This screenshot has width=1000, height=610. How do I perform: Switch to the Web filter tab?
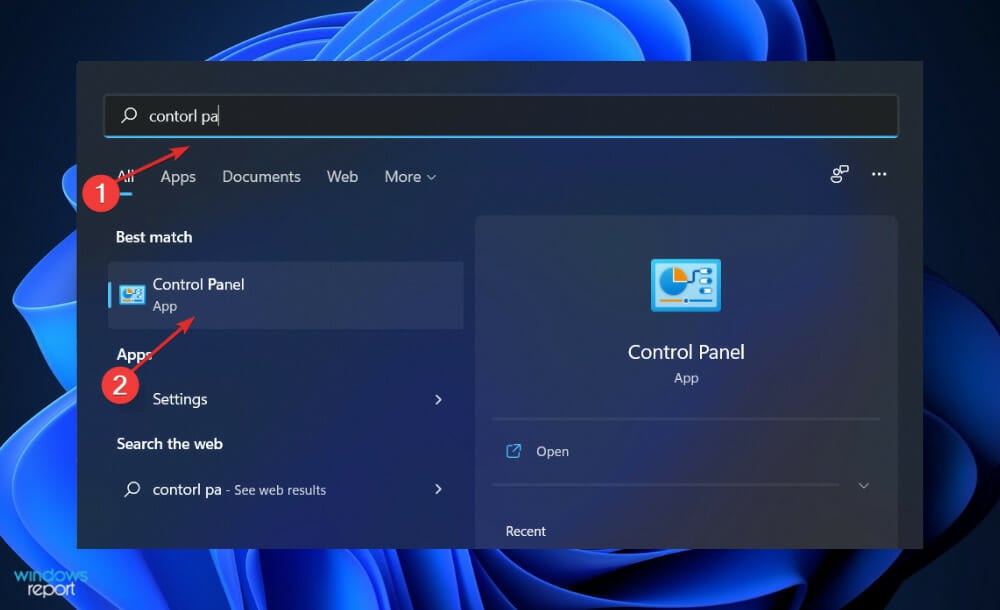click(342, 177)
